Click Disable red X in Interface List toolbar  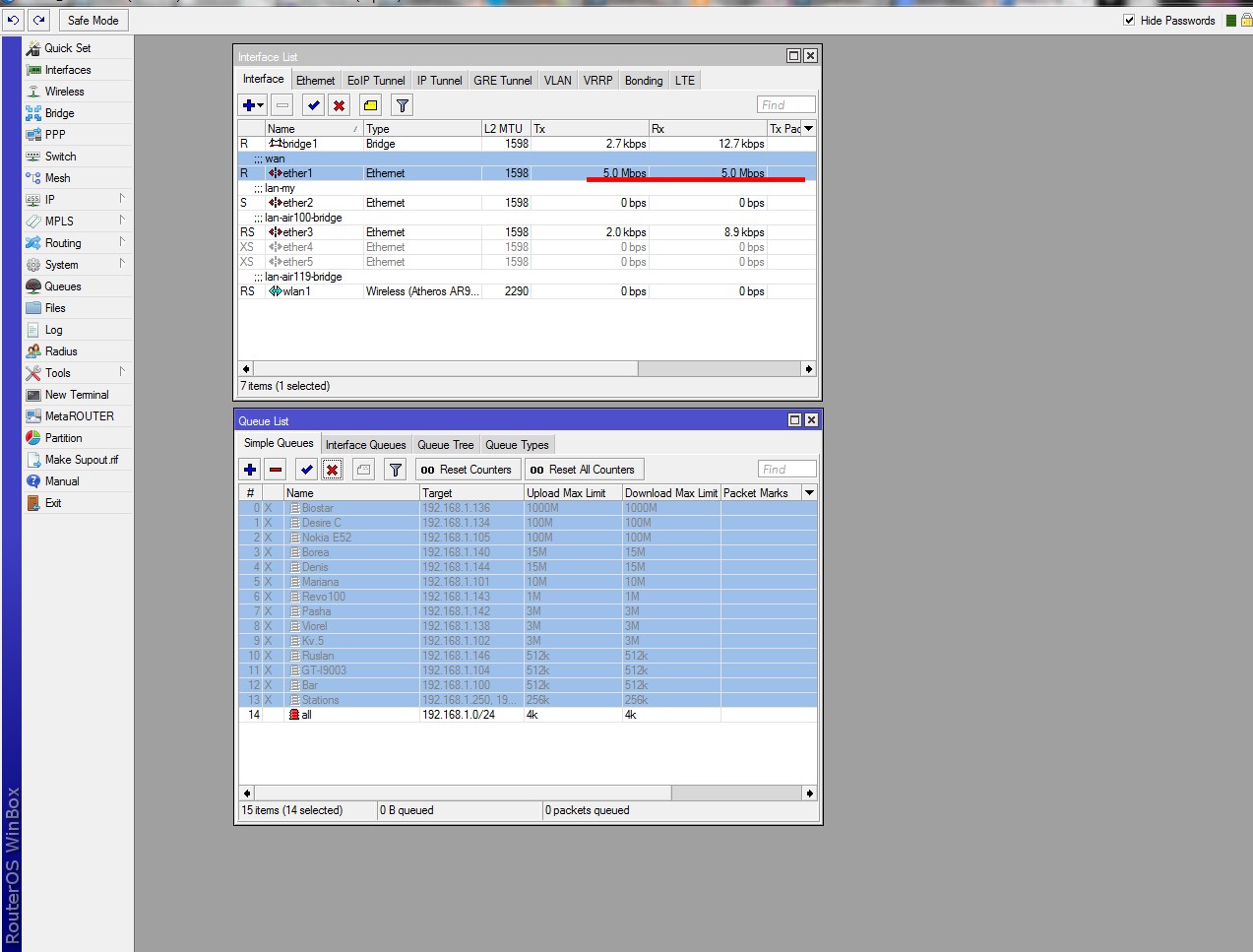coord(339,105)
